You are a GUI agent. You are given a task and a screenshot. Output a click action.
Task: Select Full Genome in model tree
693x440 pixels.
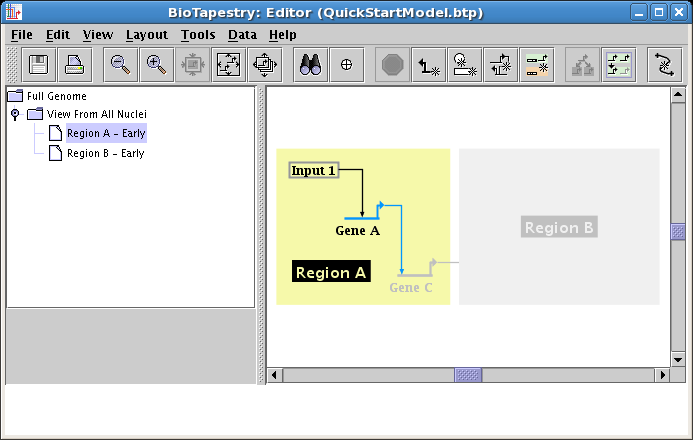[x=56, y=96]
